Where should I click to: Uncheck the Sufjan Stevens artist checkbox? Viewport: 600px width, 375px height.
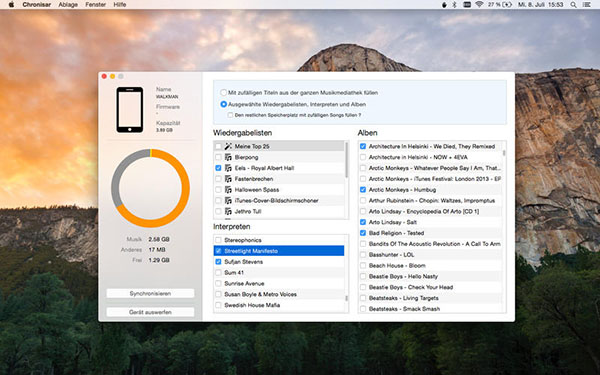tap(218, 262)
